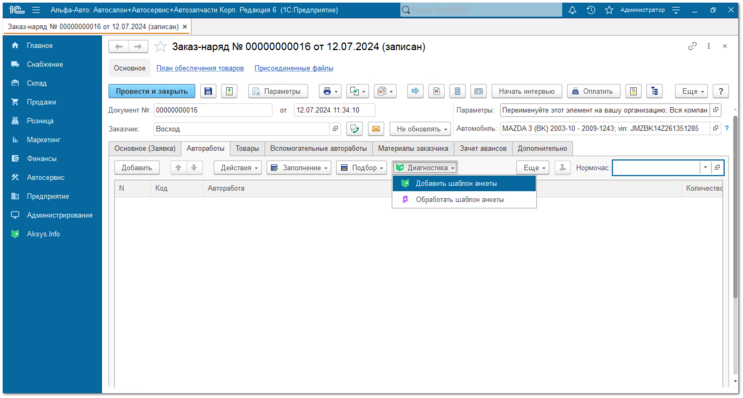Viewport: 743px width, 398px height.
Task: Add to favorites with the star icon
Action: tap(161, 47)
